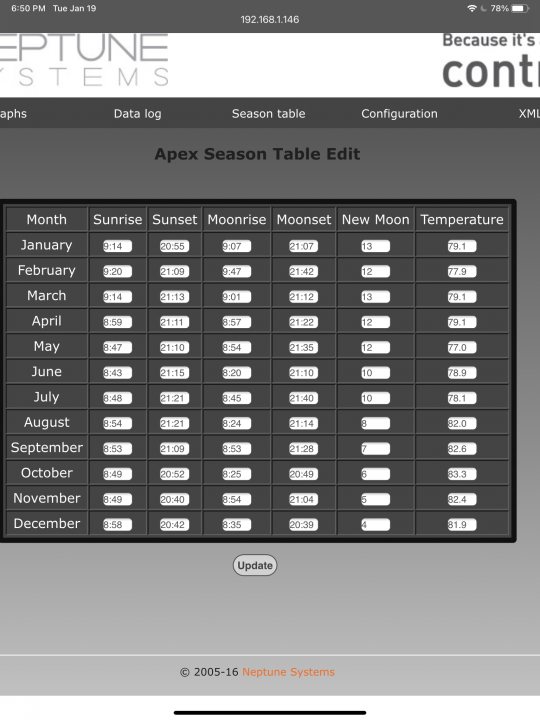This screenshot has height=720, width=540.
Task: Edit May Sunset field
Action: (x=174, y=347)
